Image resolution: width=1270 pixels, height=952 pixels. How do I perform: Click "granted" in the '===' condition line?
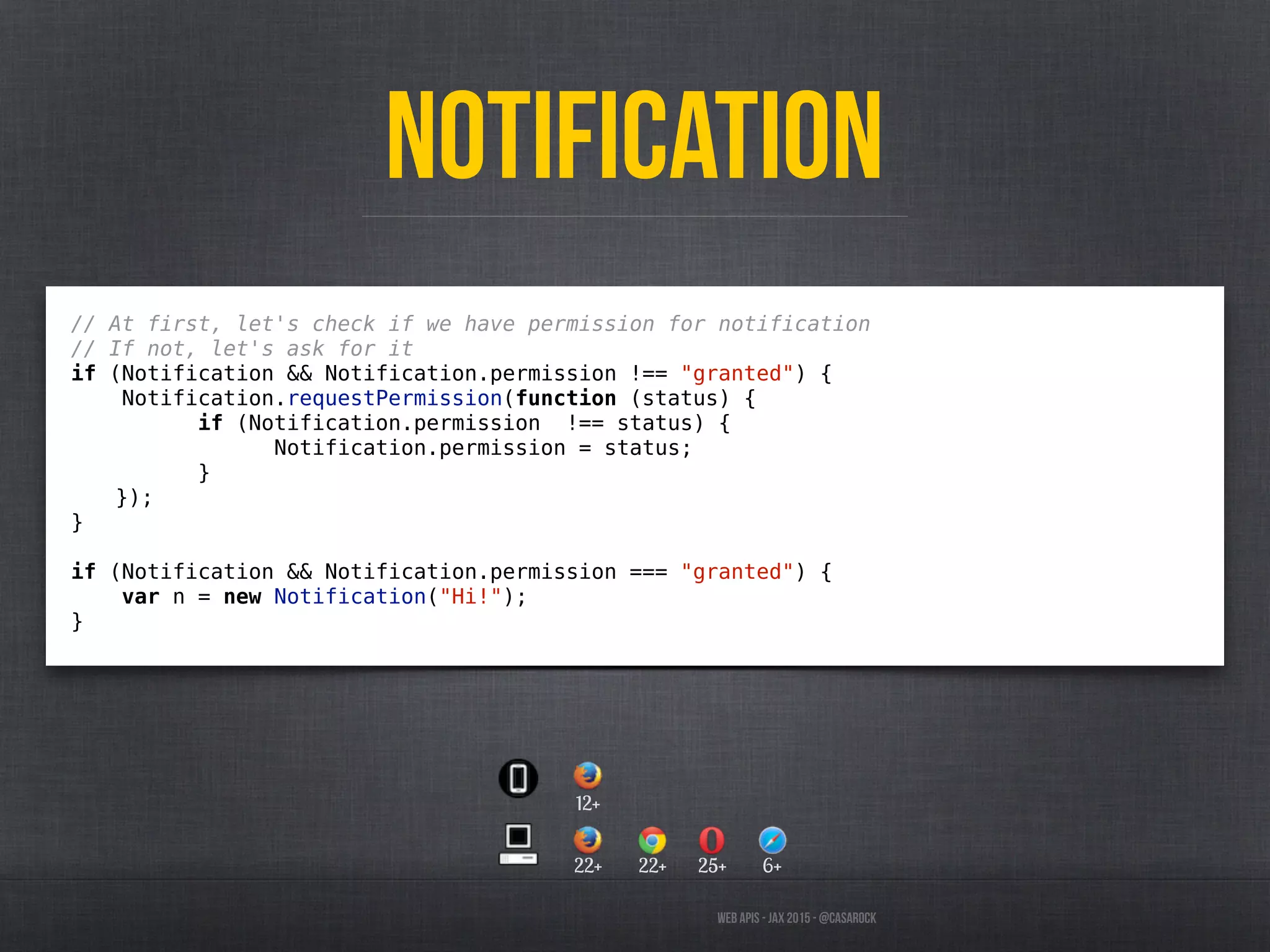737,571
